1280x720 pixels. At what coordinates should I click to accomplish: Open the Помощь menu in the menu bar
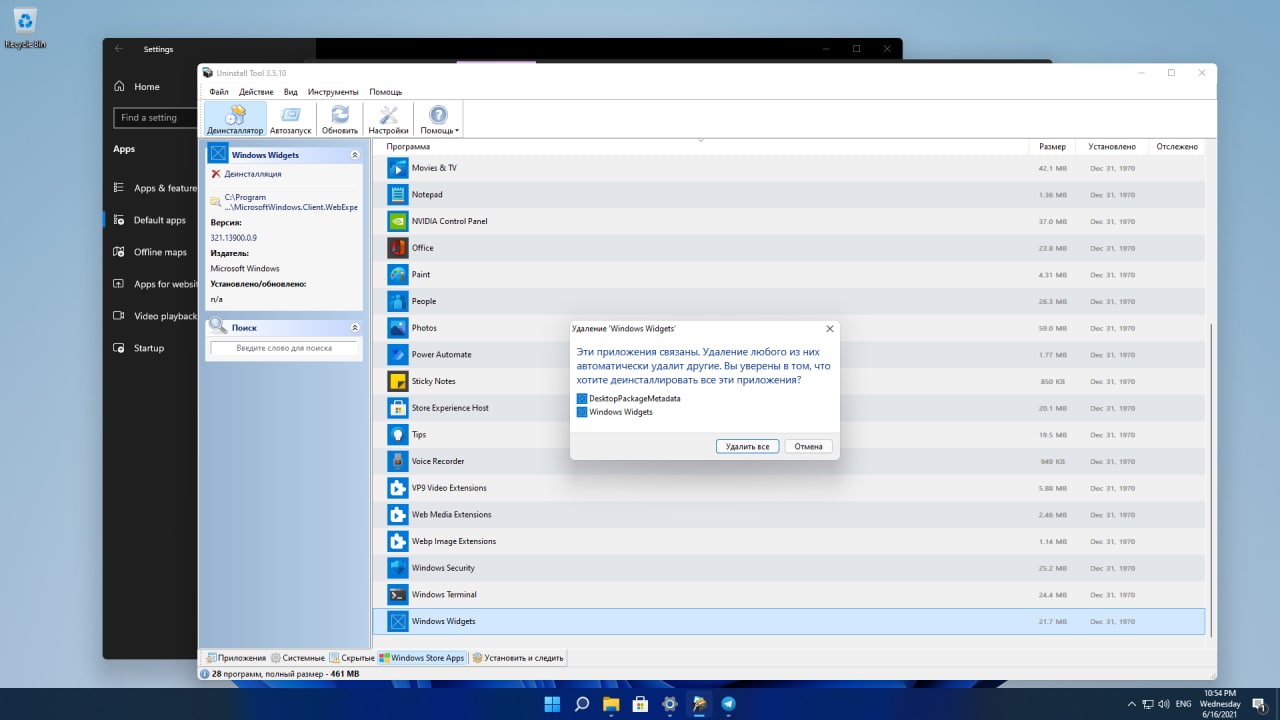[385, 92]
